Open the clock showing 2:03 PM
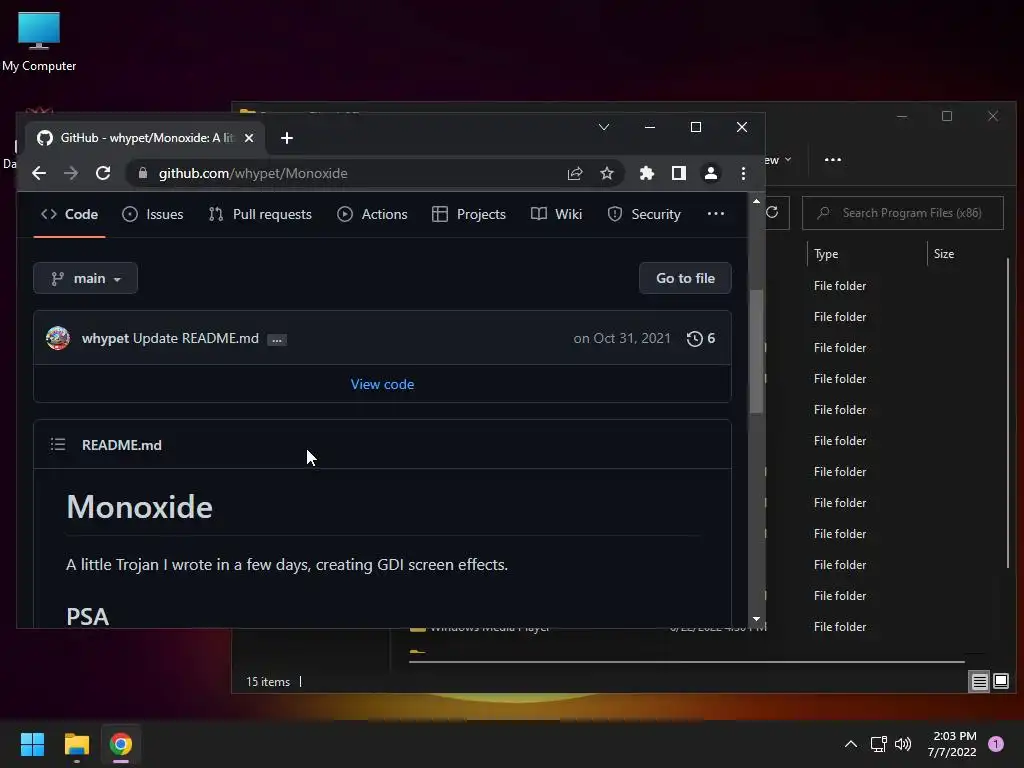The height and width of the screenshot is (768, 1024). tap(952, 744)
